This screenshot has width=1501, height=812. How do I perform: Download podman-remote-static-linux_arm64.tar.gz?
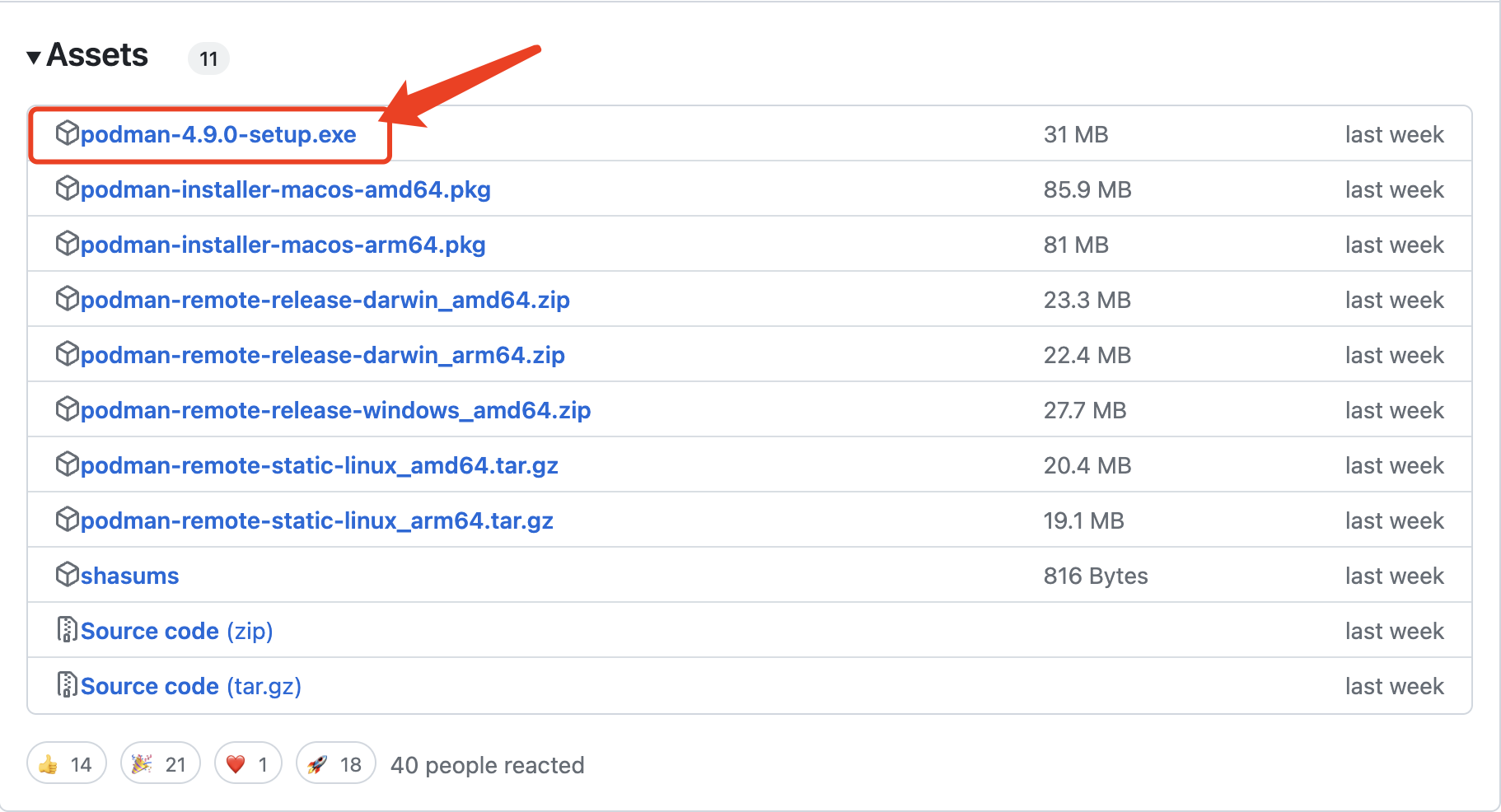pyautogui.click(x=317, y=520)
